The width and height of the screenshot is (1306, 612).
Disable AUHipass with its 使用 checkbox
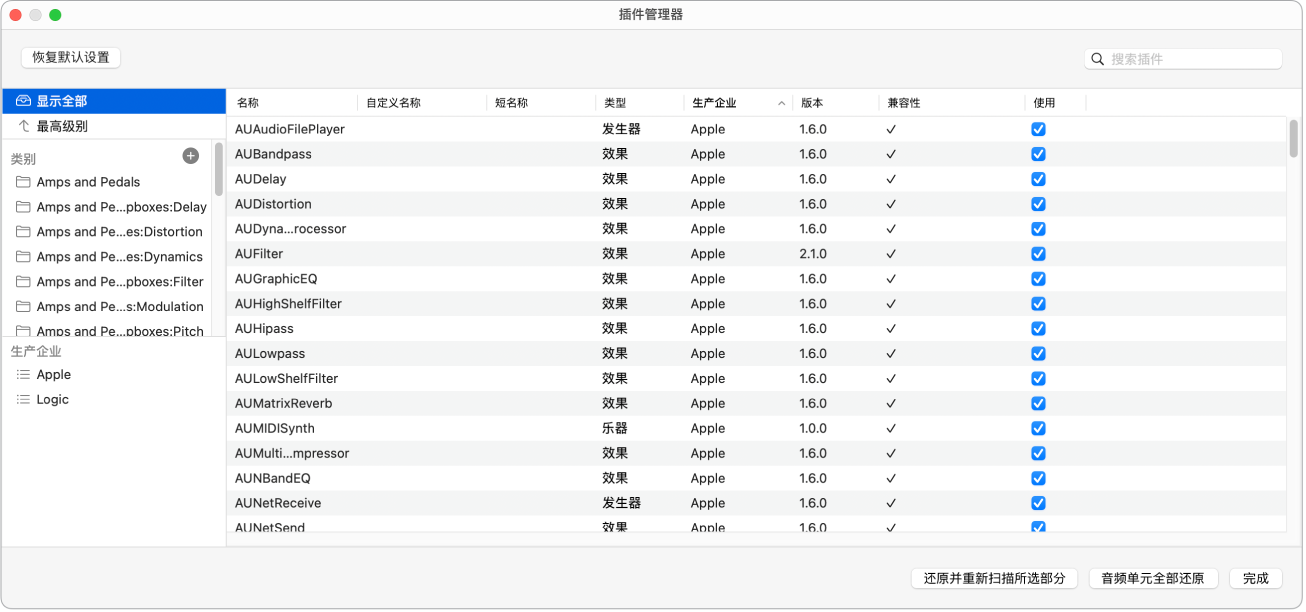[1038, 329]
